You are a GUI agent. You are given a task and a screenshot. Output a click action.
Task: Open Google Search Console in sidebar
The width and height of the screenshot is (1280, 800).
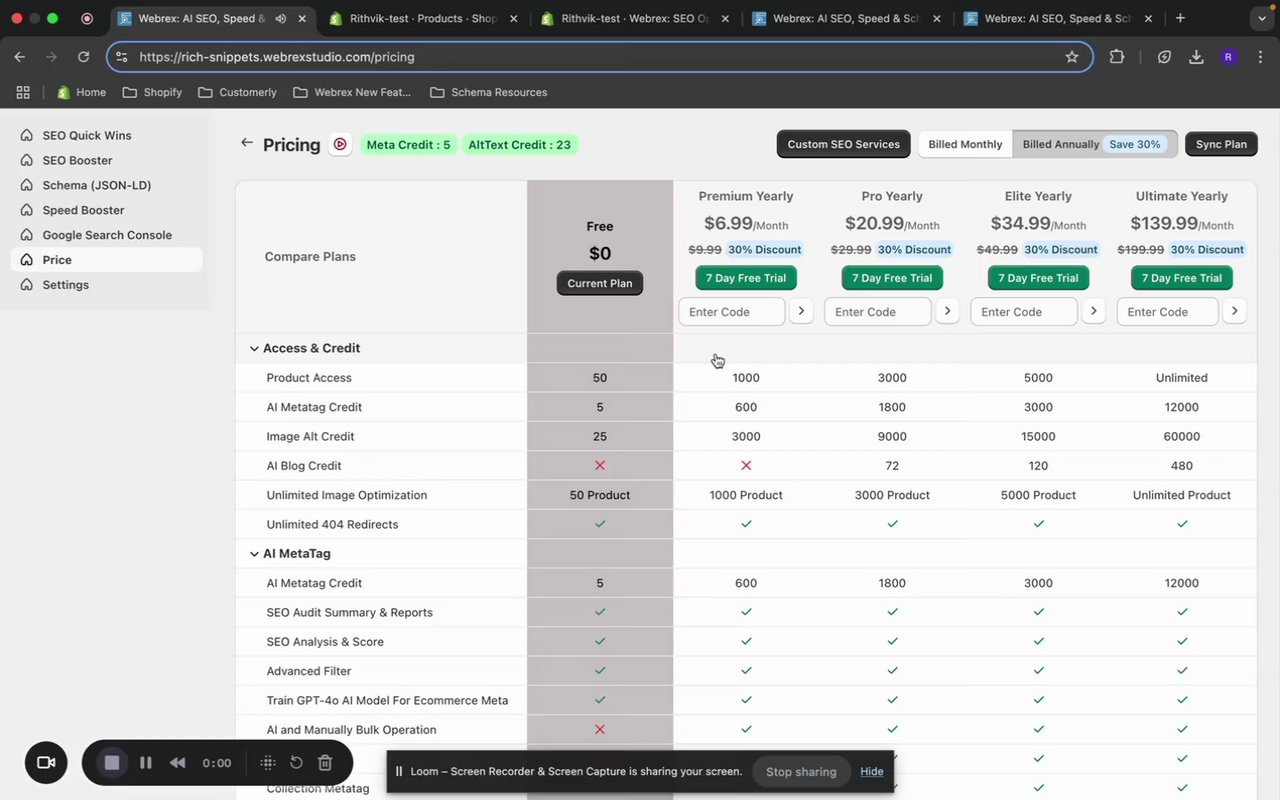[x=107, y=235]
